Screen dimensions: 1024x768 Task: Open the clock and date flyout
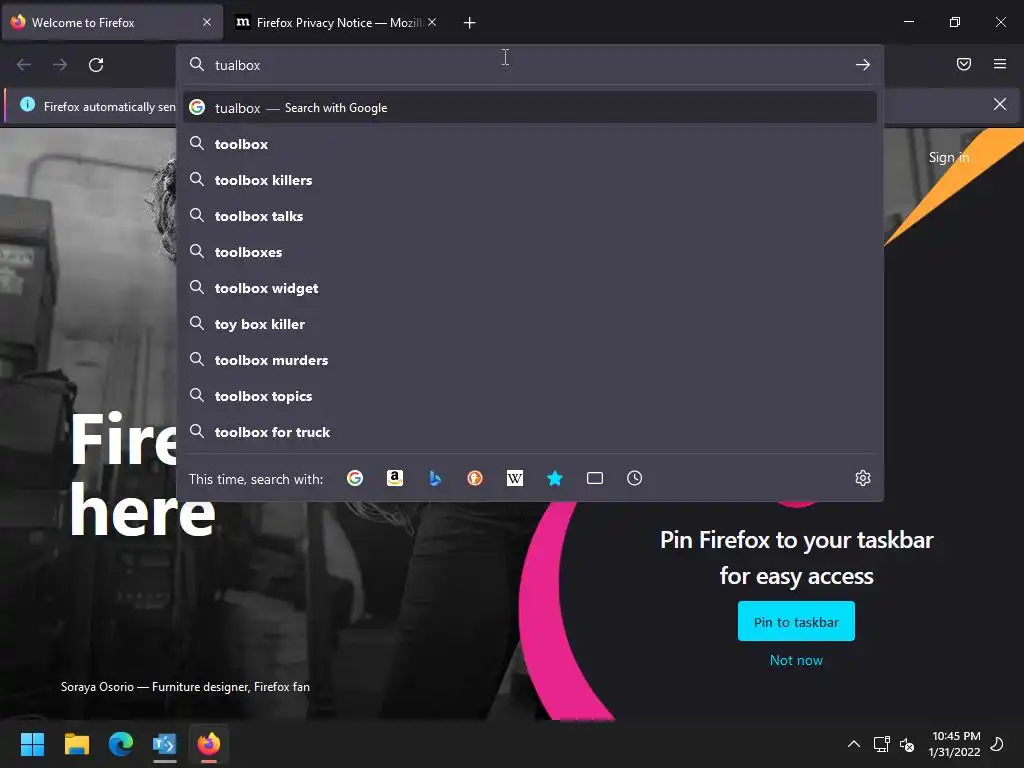[955, 744]
